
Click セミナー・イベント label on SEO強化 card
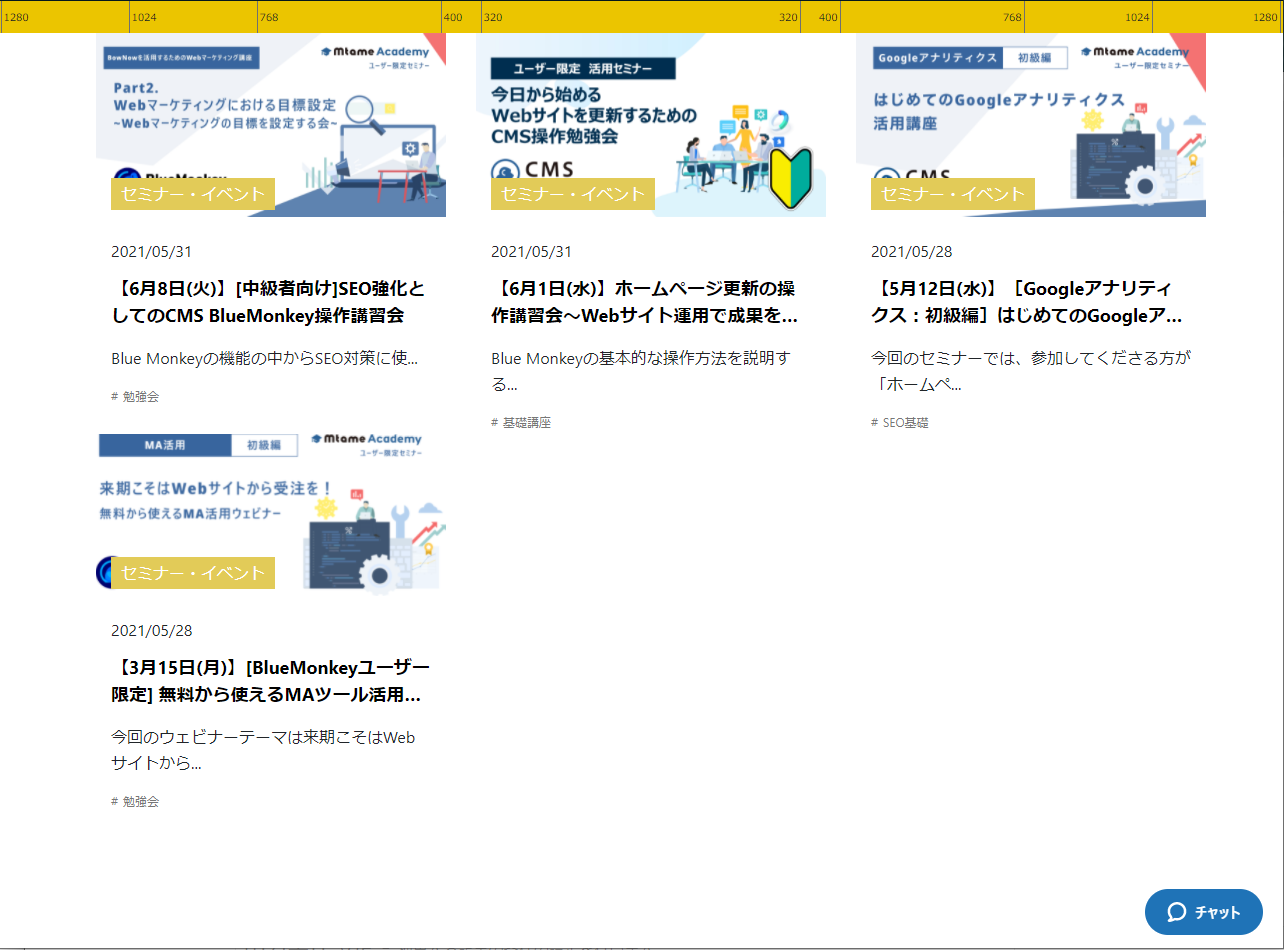(193, 194)
